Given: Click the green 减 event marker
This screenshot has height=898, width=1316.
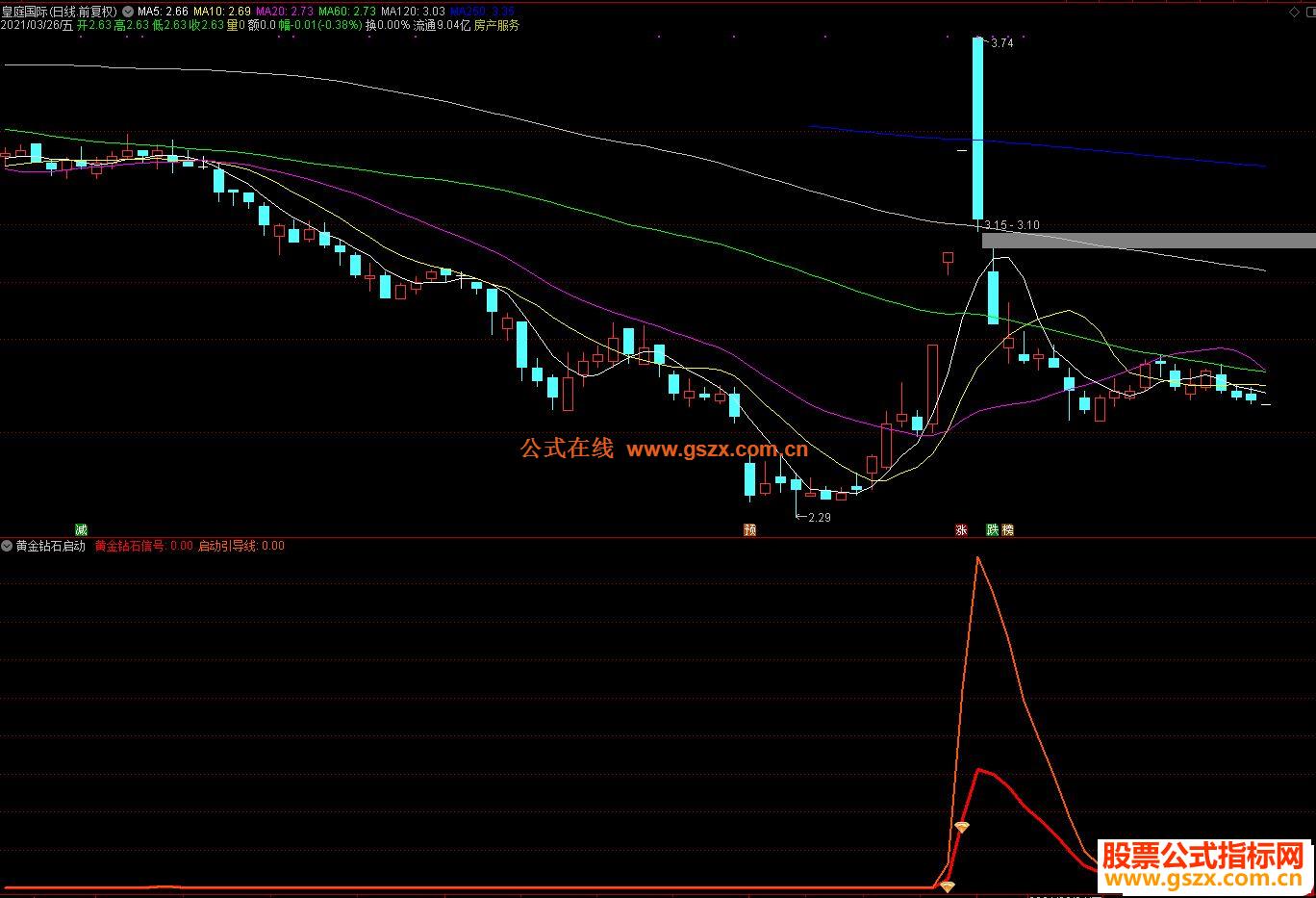Looking at the screenshot, I should (81, 529).
